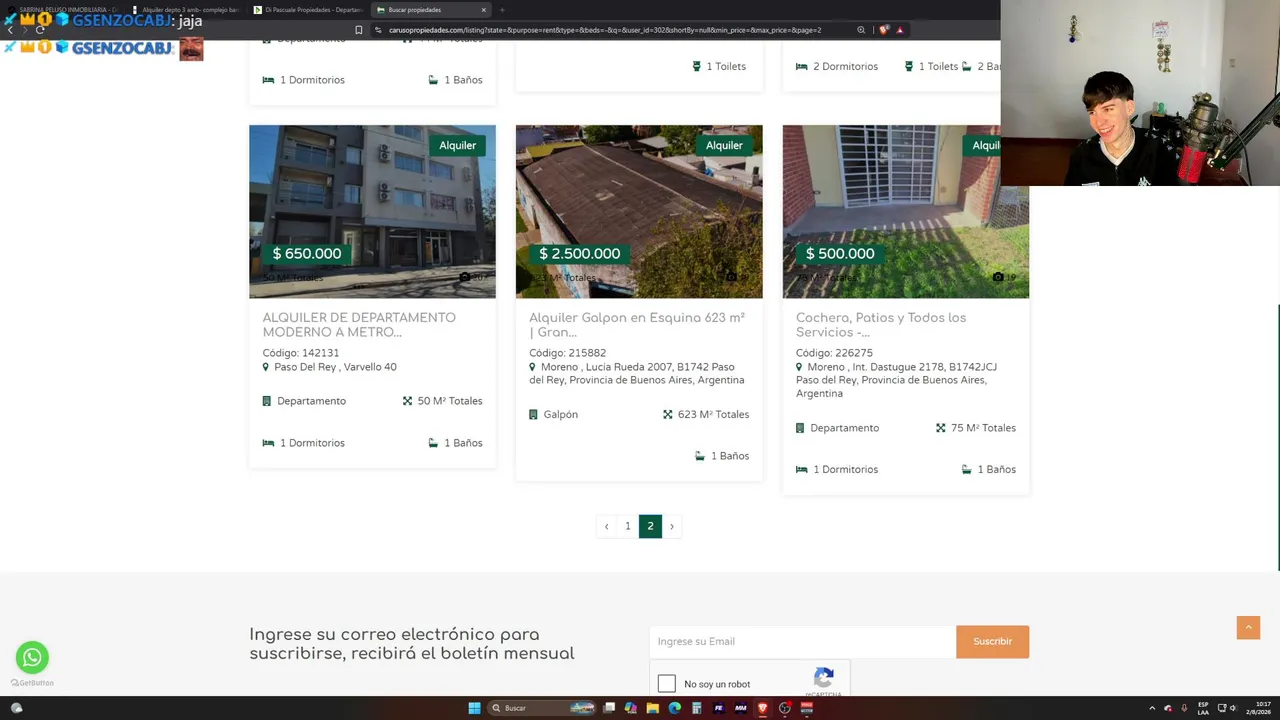Click the Brave Rewards triangle icon
The width and height of the screenshot is (1280, 720).
[x=900, y=30]
